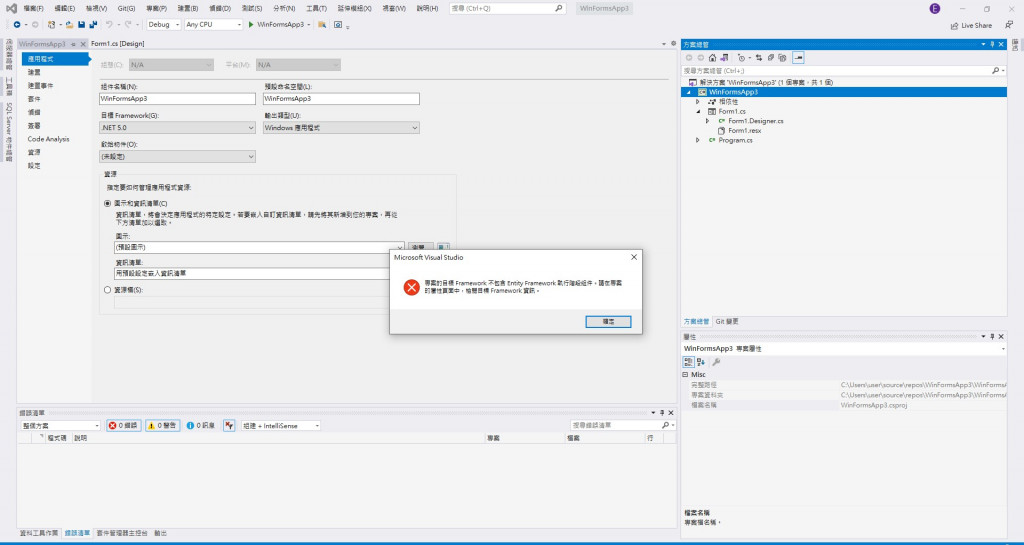Click Solution Explorer show all files icon
Screen dimensions: 1024x545
(x=782, y=57)
